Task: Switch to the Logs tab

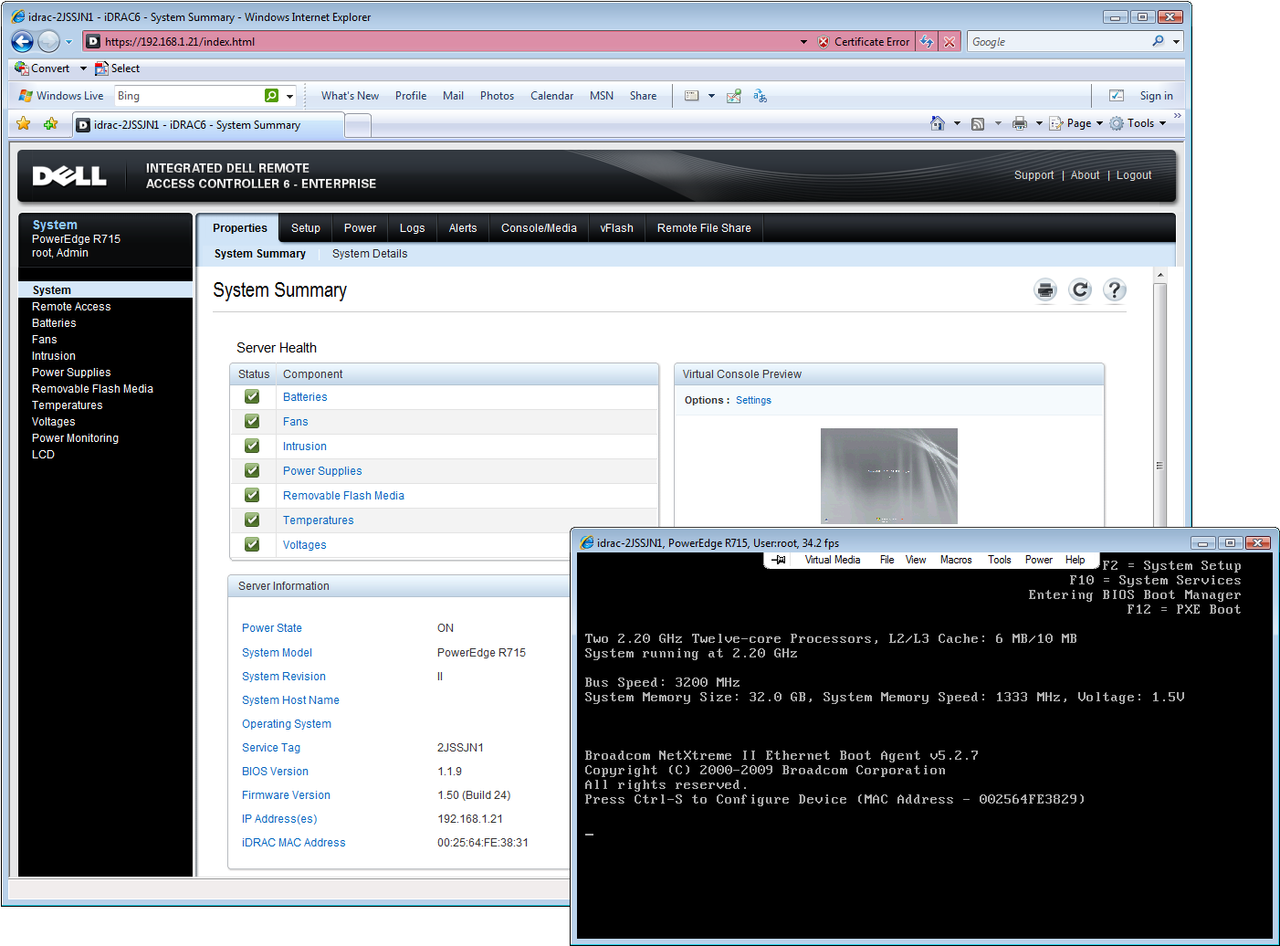Action: click(413, 228)
